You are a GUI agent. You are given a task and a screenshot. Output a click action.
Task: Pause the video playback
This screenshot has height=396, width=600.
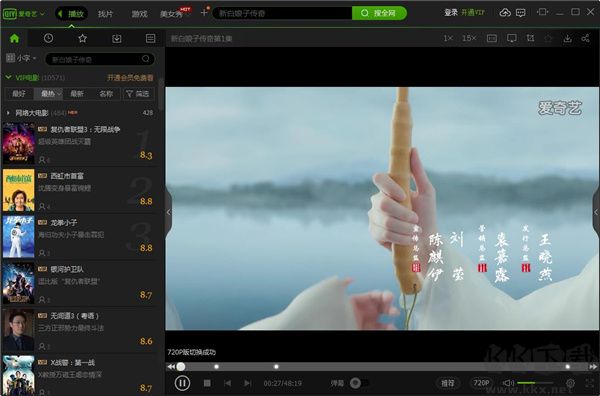tap(182, 383)
